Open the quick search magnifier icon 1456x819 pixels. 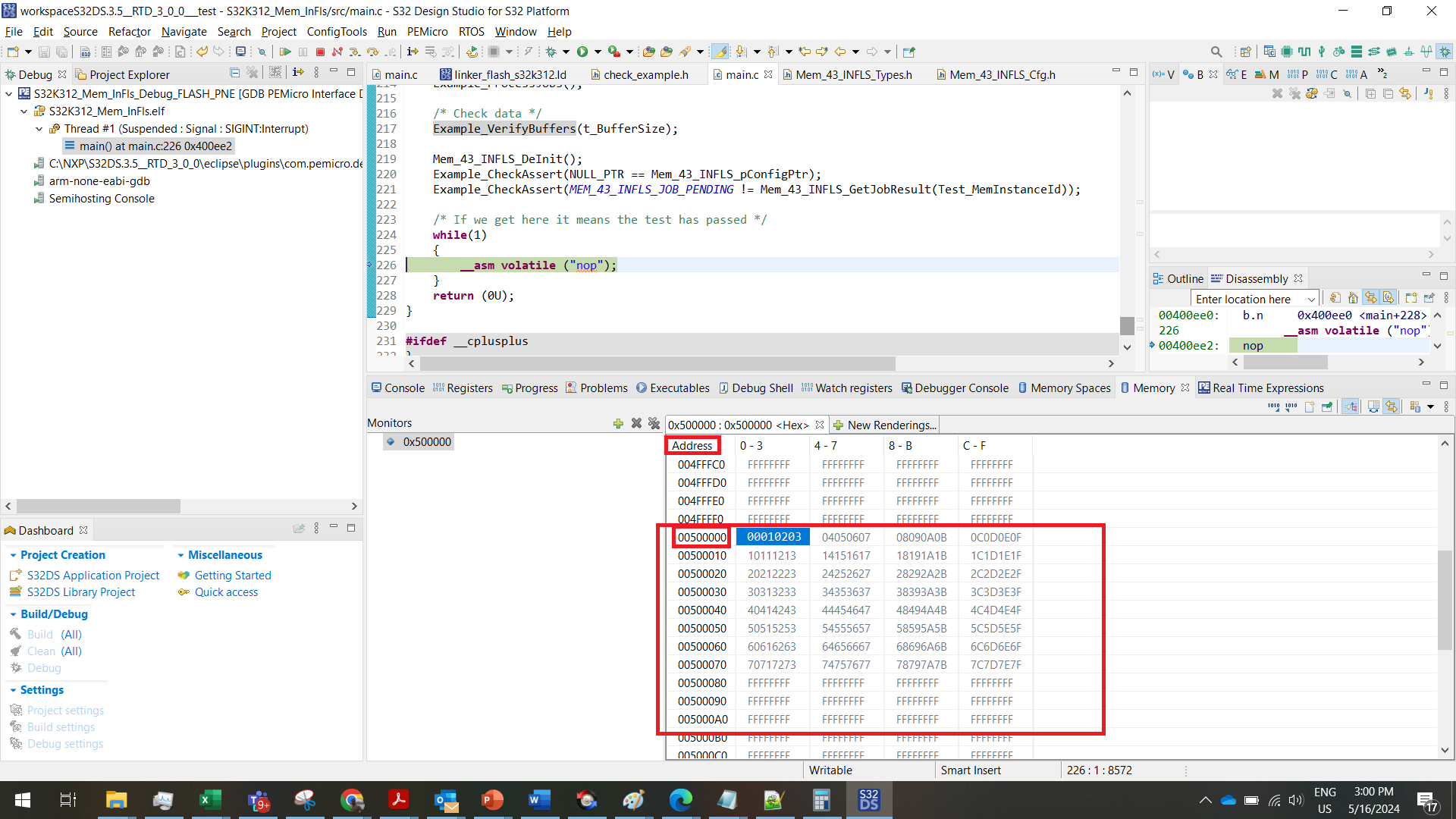pos(1216,51)
